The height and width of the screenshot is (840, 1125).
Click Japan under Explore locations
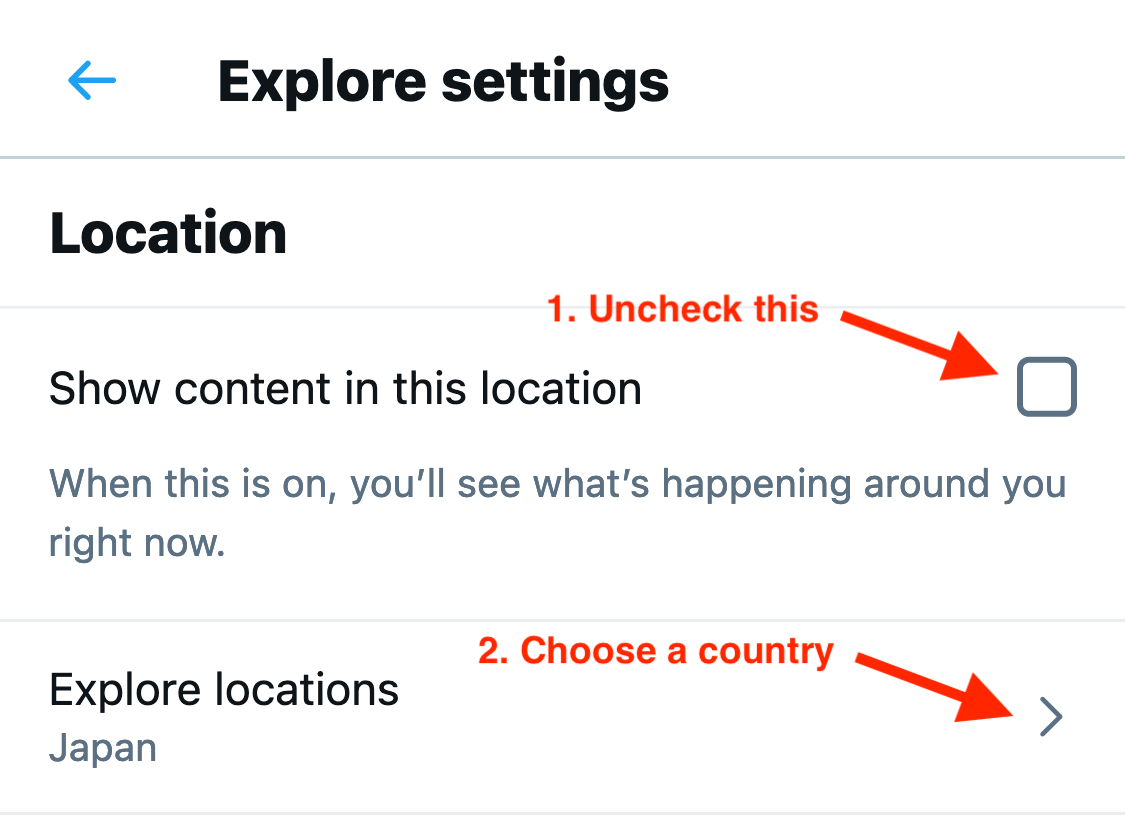point(103,747)
